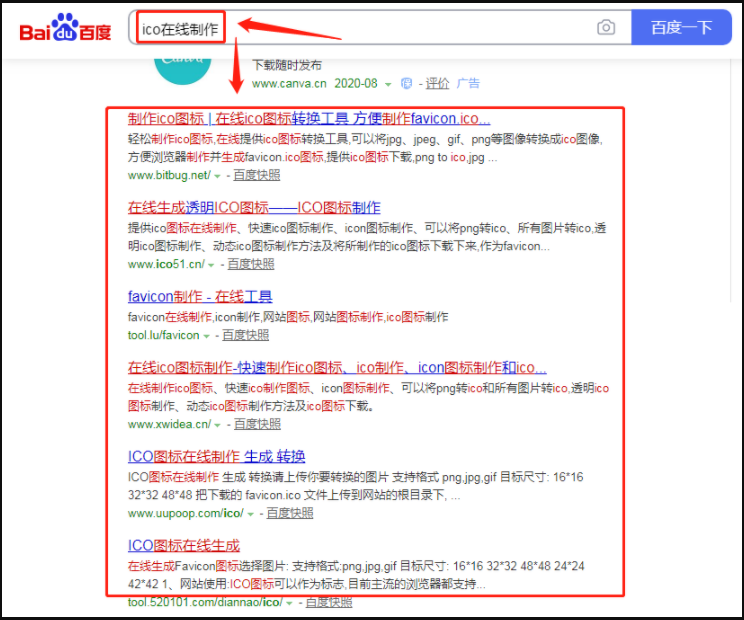Open 百度快照 for uupoop.com result
The height and width of the screenshot is (620, 744).
(x=290, y=513)
